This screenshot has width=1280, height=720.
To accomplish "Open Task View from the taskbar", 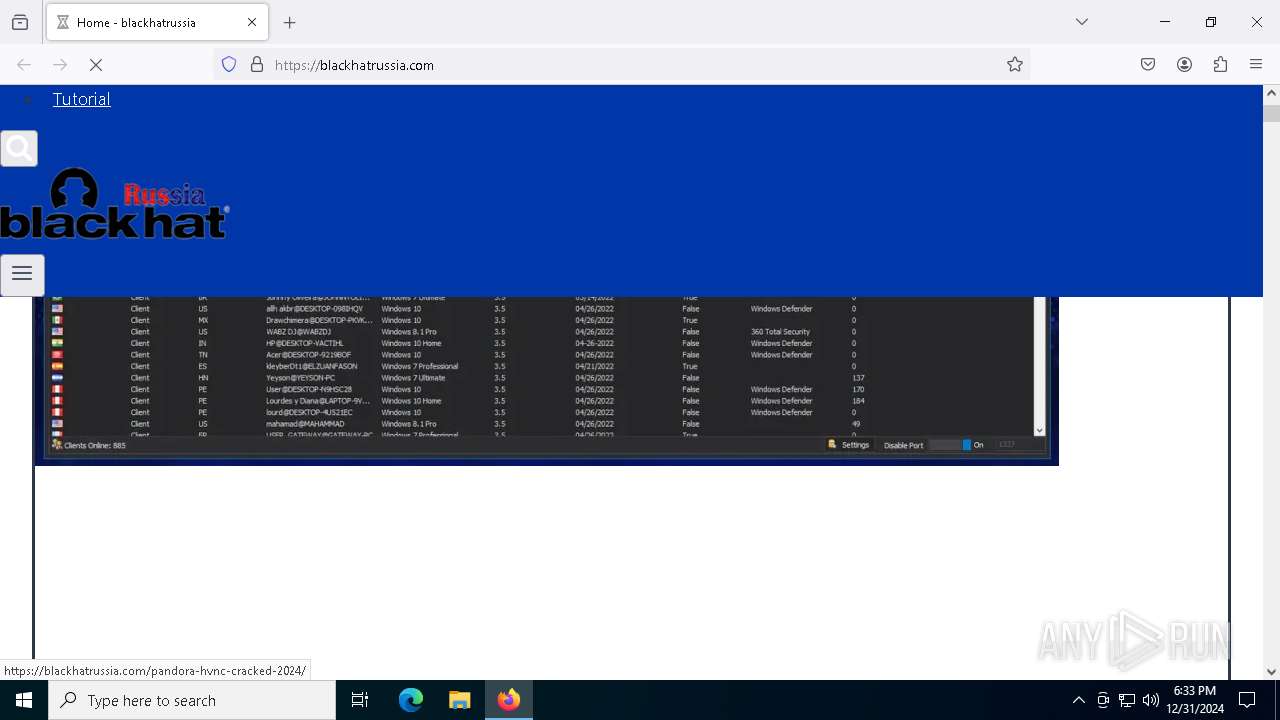I will coord(360,700).
